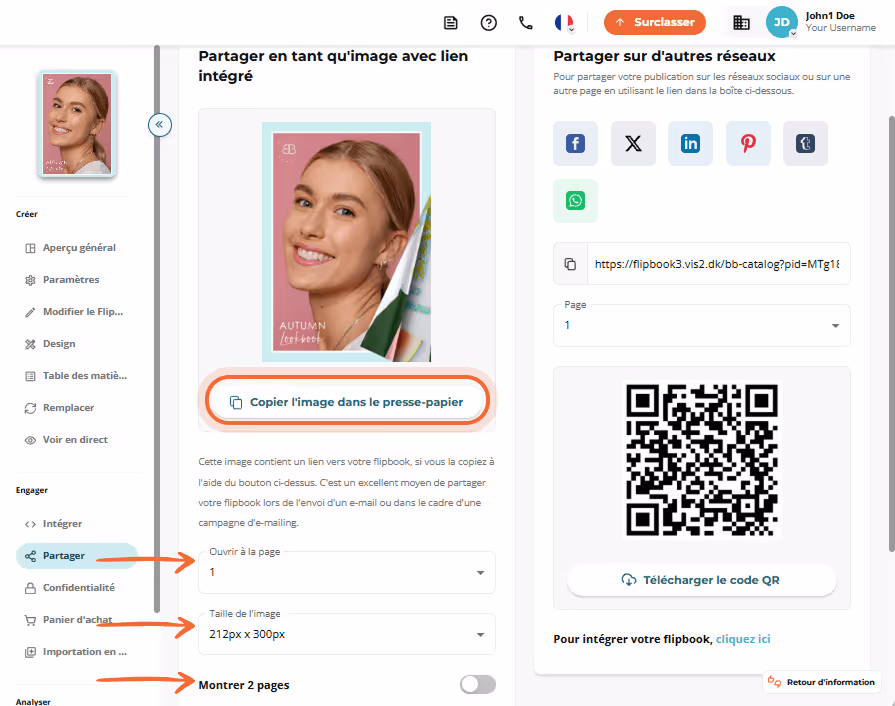Click the shopping cart icon

click(30, 620)
